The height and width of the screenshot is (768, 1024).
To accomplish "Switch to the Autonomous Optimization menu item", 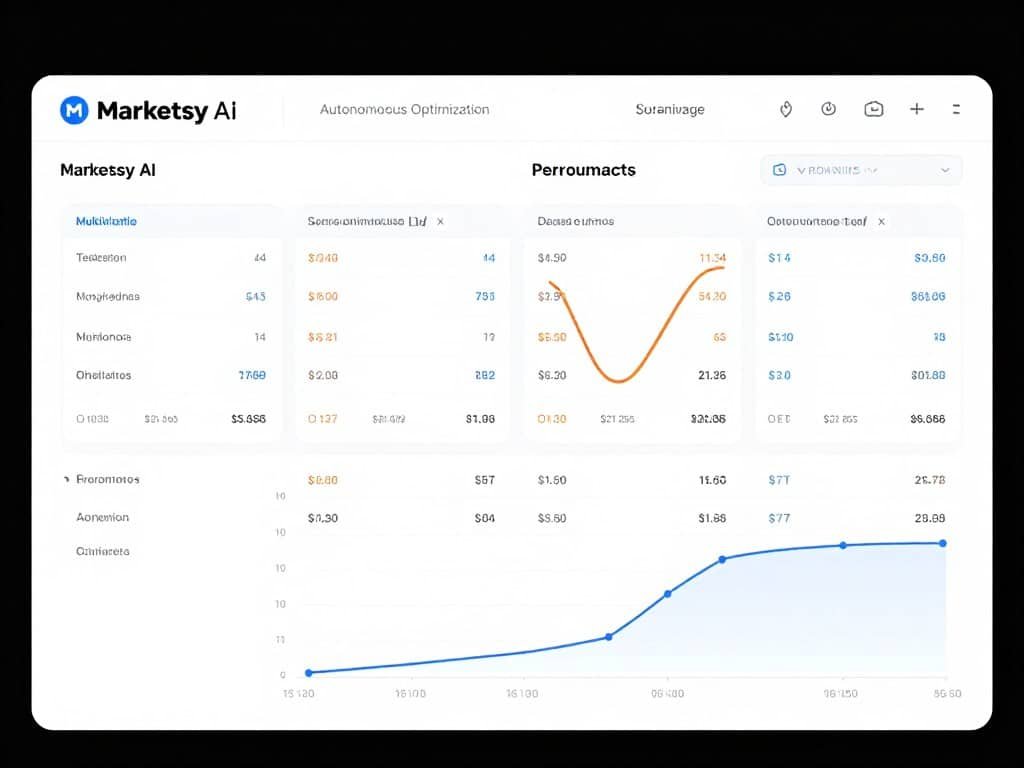I will pos(404,109).
